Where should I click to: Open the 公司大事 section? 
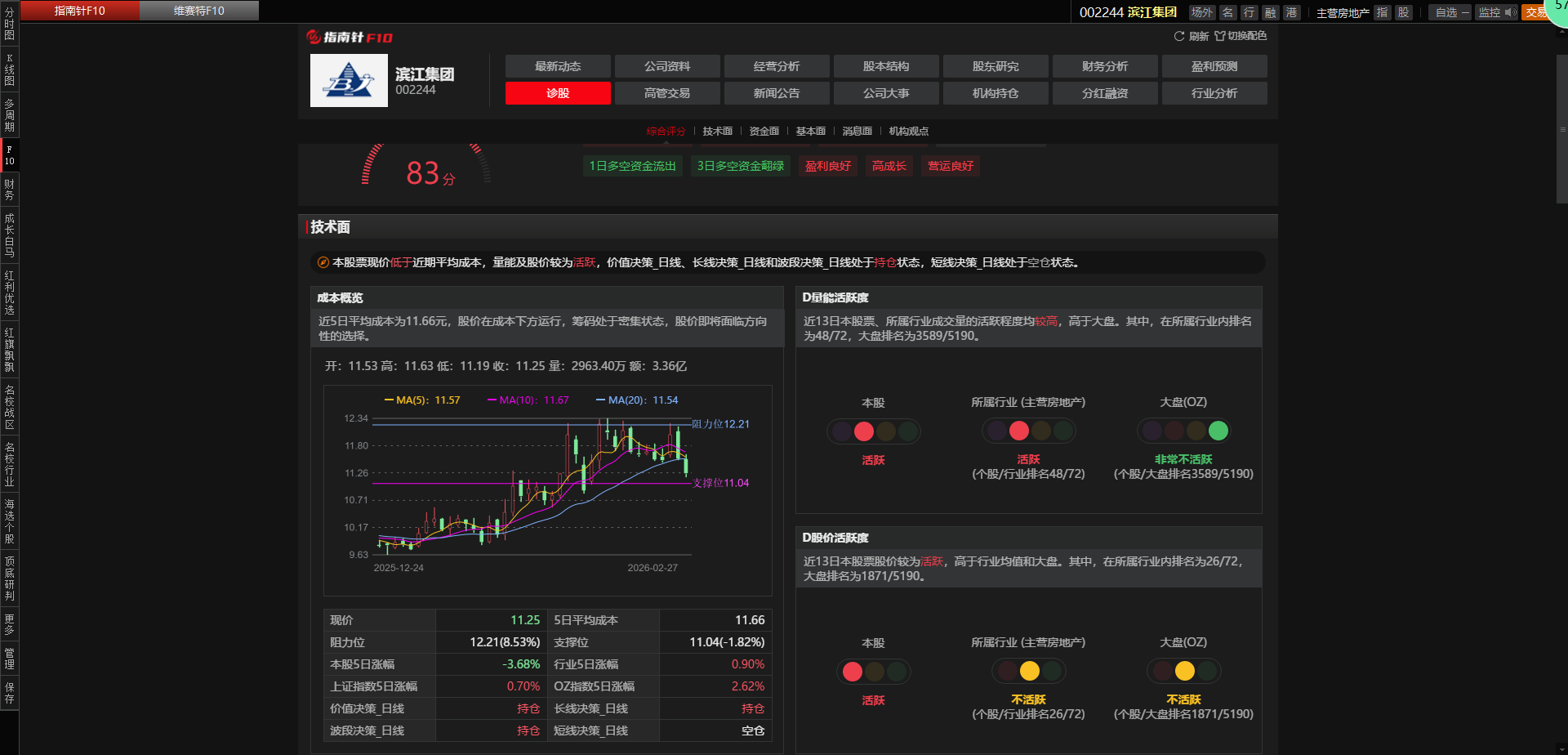[886, 93]
